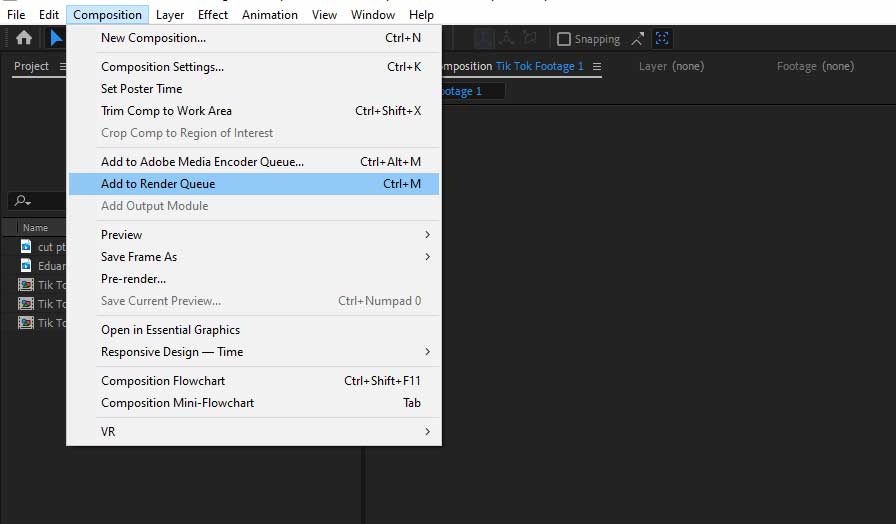896x524 pixels.
Task: Choose Open in Essential Graphics
Action: [254, 330]
